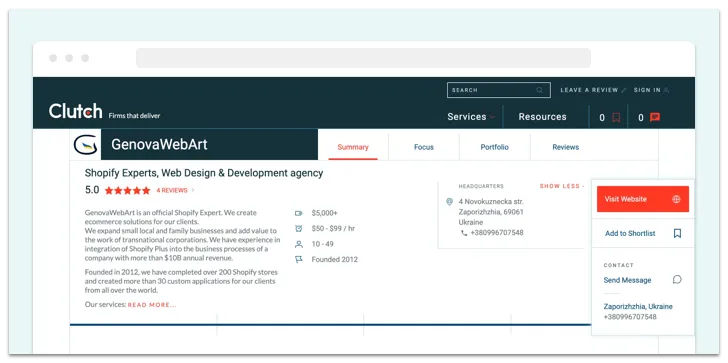Screen dimensions: 728x363
Task: Click the Zaporizhzhia, Ukraine contact link
Action: [638, 306]
